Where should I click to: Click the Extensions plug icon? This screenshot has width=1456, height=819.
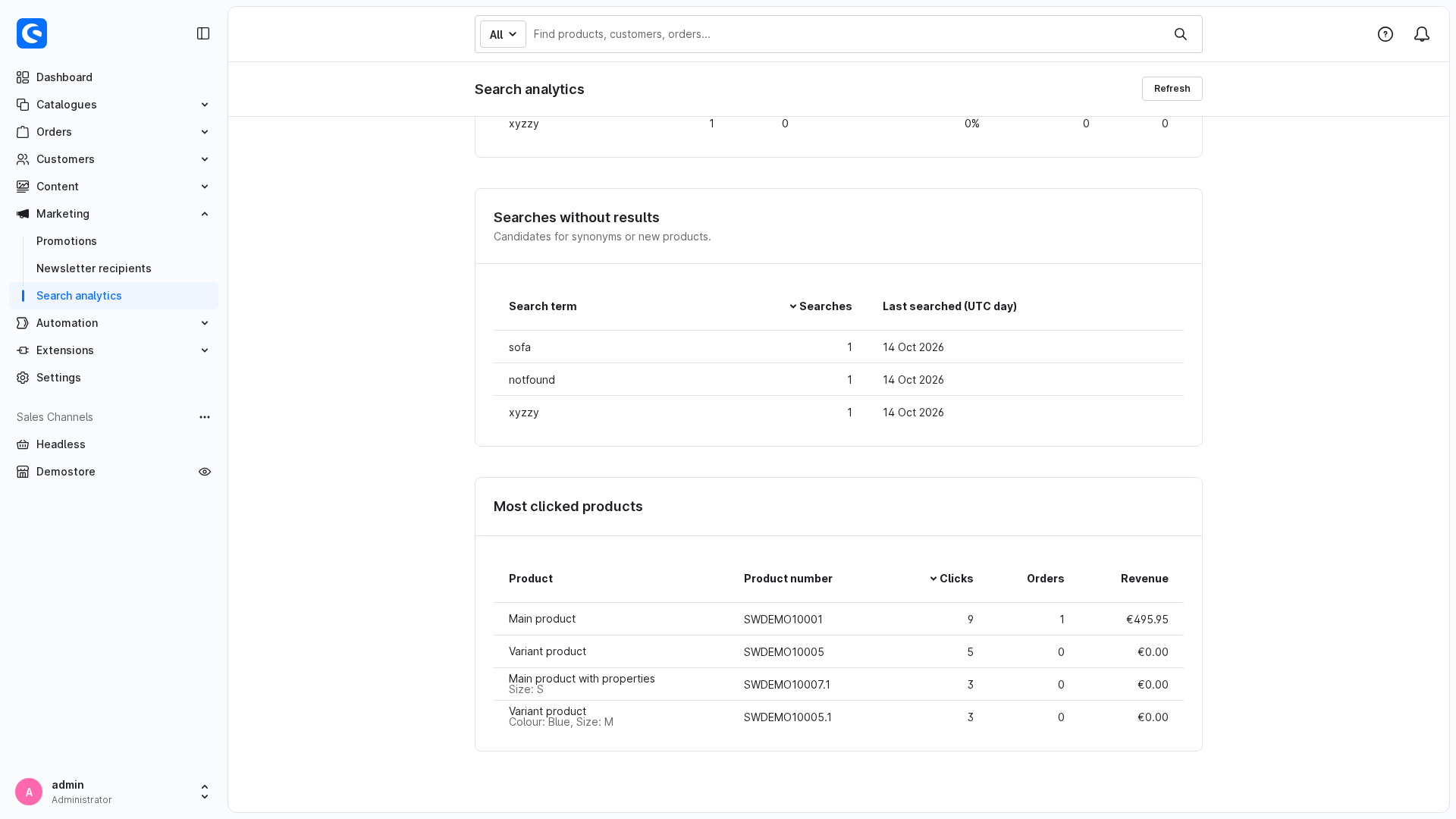[x=23, y=350]
